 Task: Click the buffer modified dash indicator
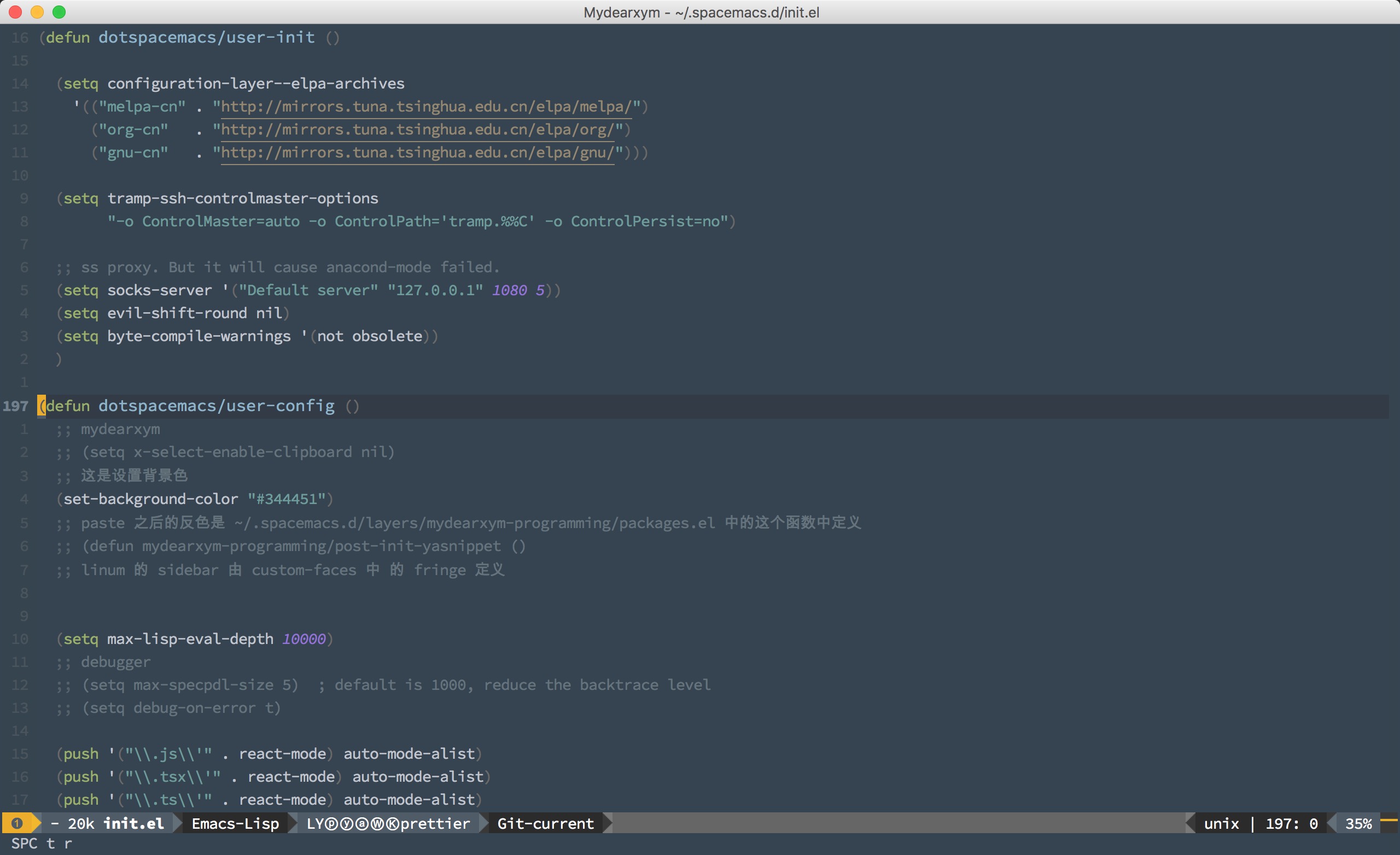pos(55,824)
